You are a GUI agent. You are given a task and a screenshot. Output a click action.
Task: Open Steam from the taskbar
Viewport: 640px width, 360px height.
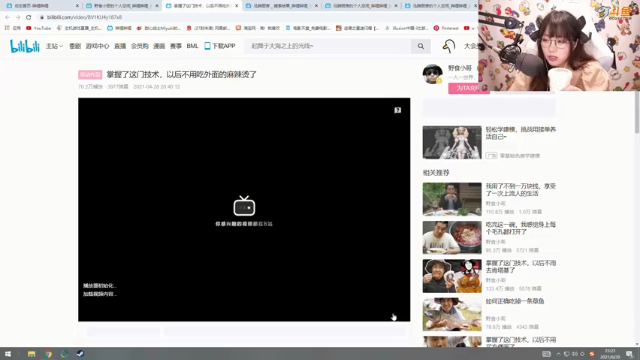[x=80, y=354]
